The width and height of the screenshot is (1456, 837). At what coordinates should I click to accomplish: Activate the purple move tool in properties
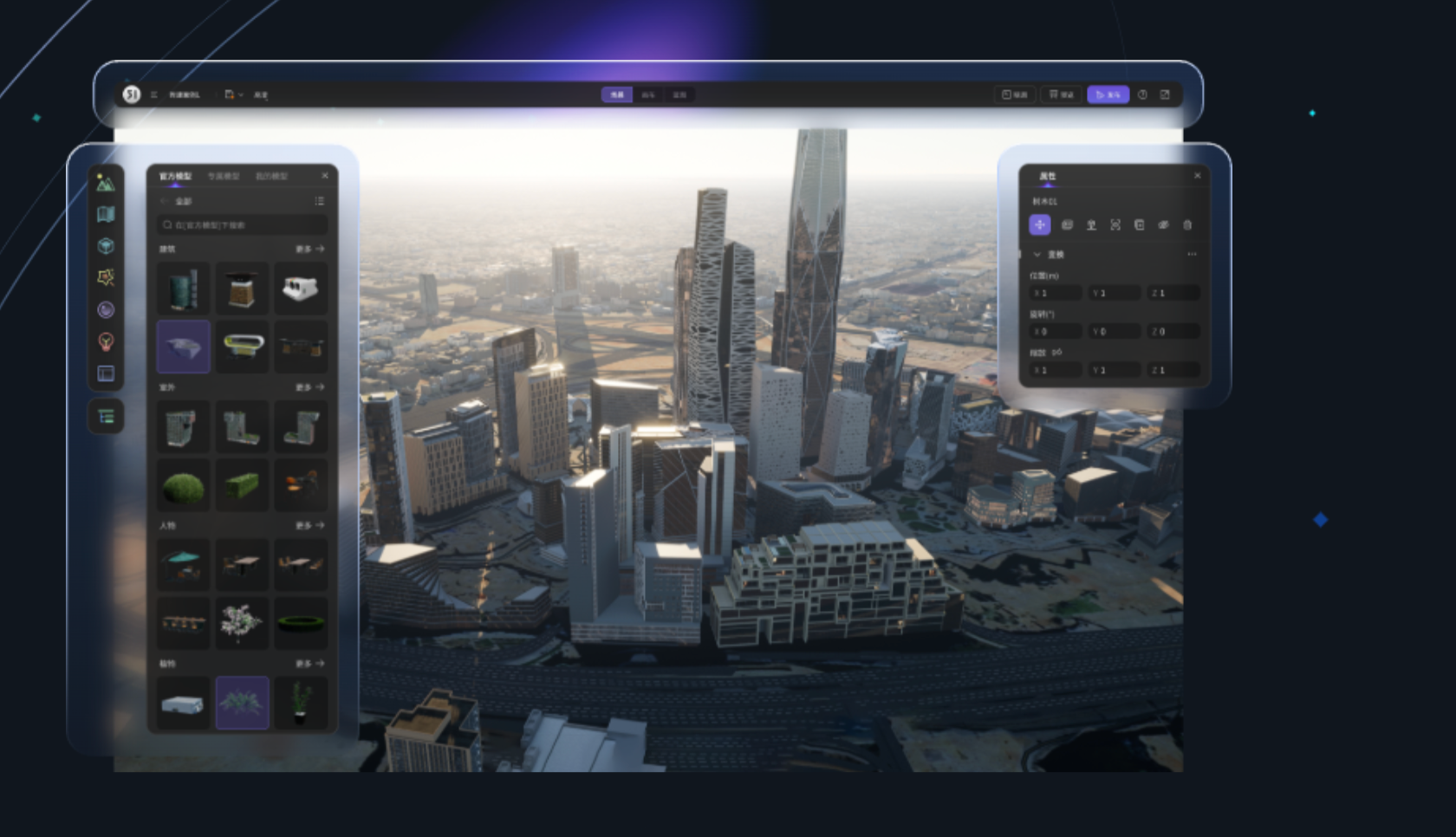1040,224
